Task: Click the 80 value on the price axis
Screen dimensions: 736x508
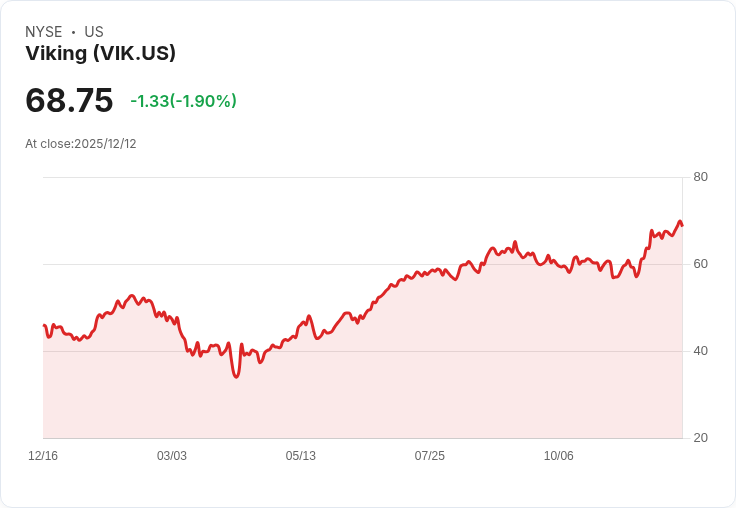Action: tap(700, 177)
